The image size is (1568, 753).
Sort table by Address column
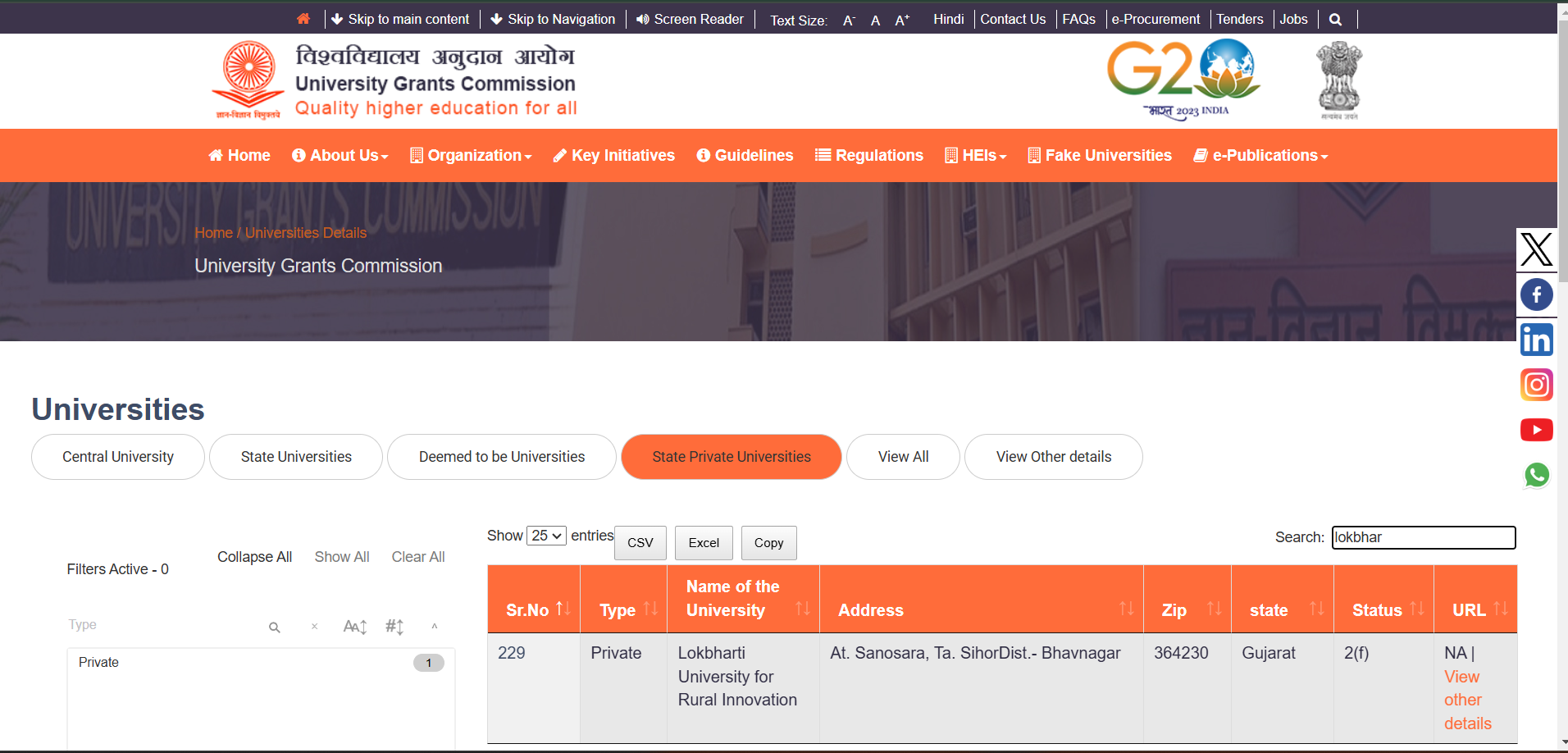point(981,599)
